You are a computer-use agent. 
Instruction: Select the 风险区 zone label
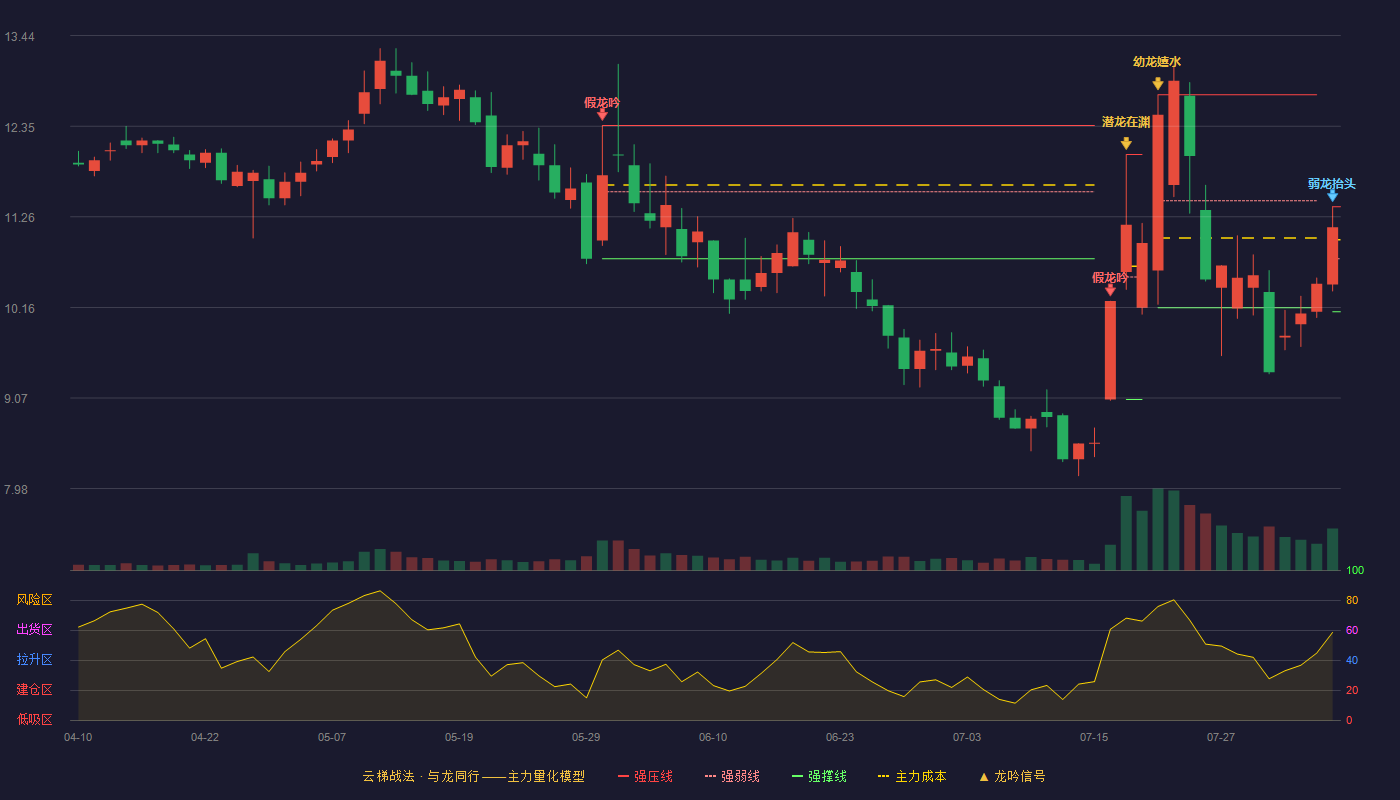(x=34, y=600)
